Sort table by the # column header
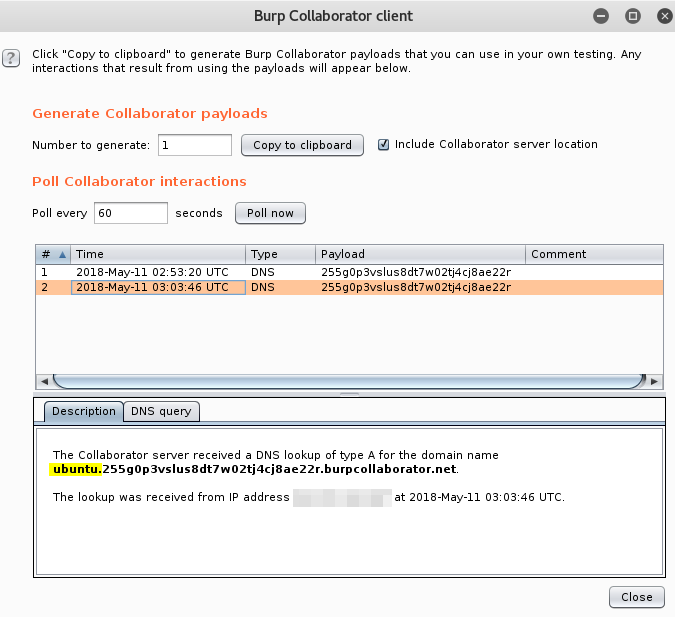The height and width of the screenshot is (617, 675). [x=53, y=254]
